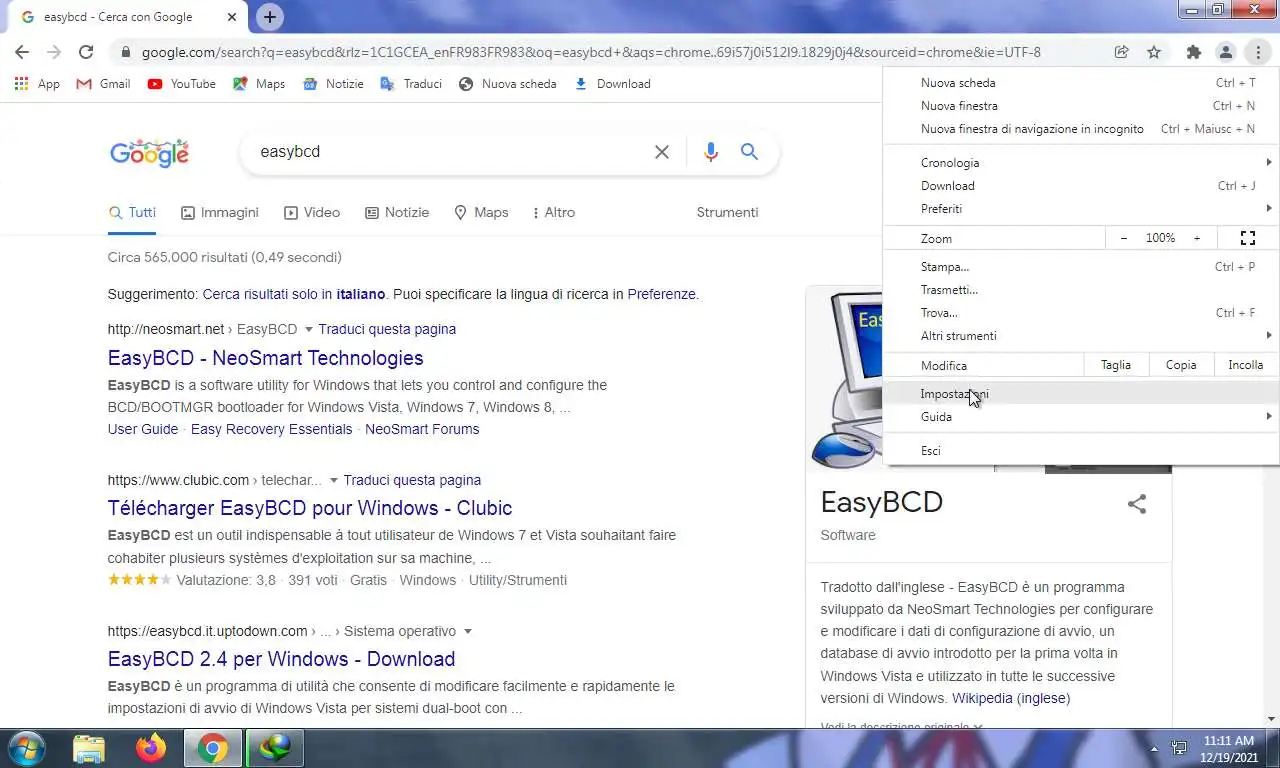
Task: Close the easybcd Google tab
Action: click(232, 17)
